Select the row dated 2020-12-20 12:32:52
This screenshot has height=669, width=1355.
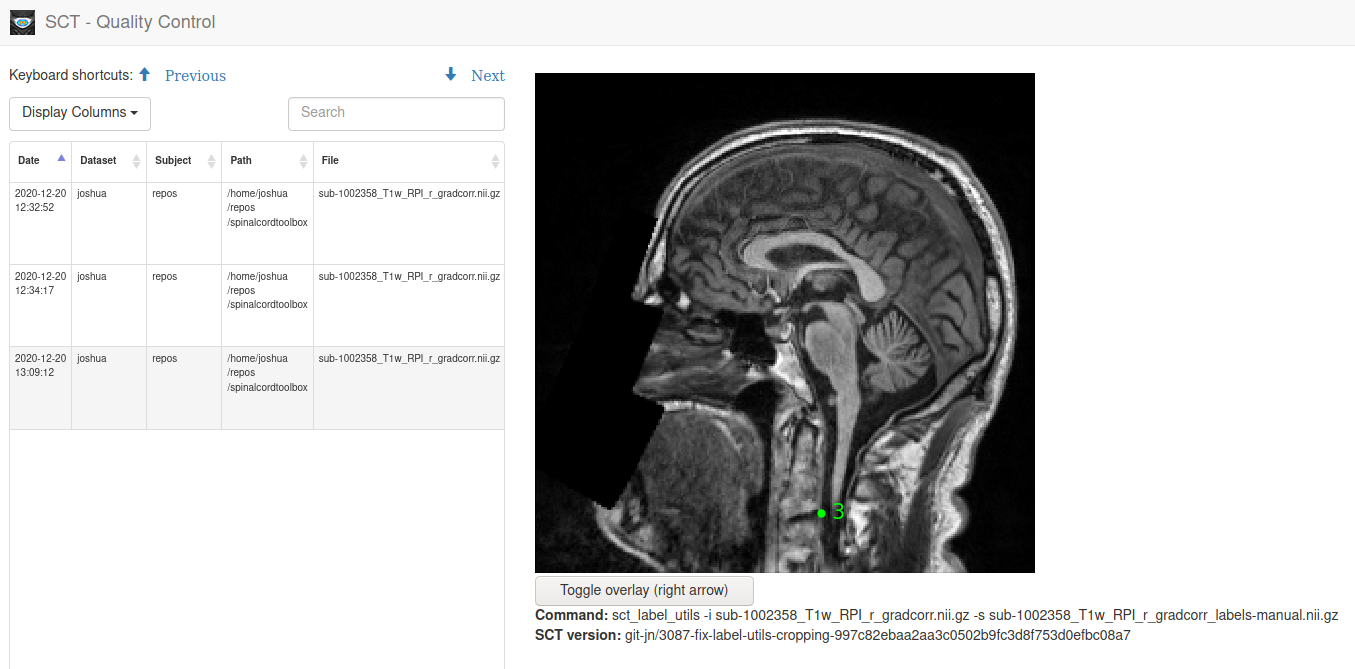click(x=257, y=223)
